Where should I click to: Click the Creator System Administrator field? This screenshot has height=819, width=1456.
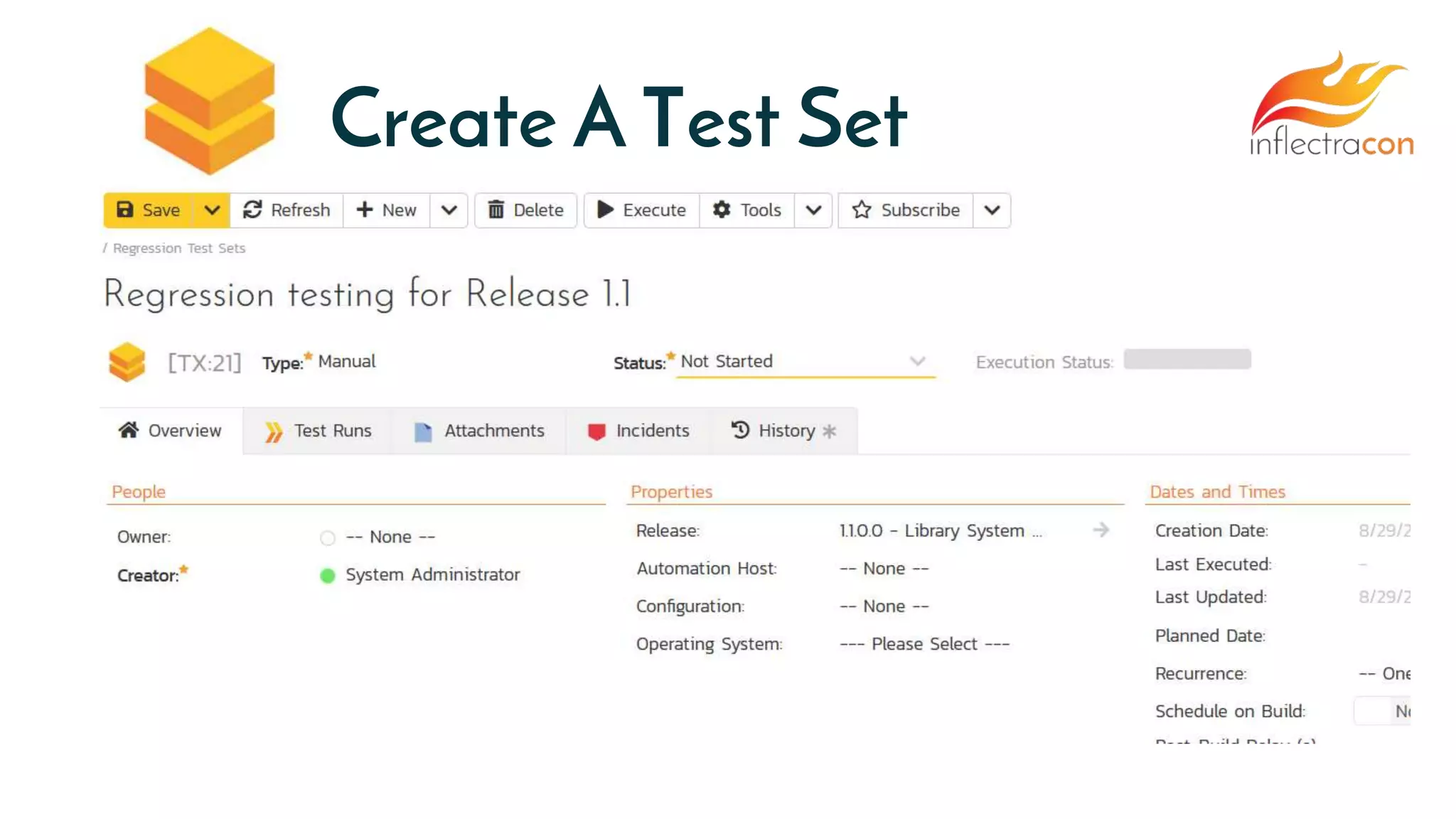(x=432, y=575)
